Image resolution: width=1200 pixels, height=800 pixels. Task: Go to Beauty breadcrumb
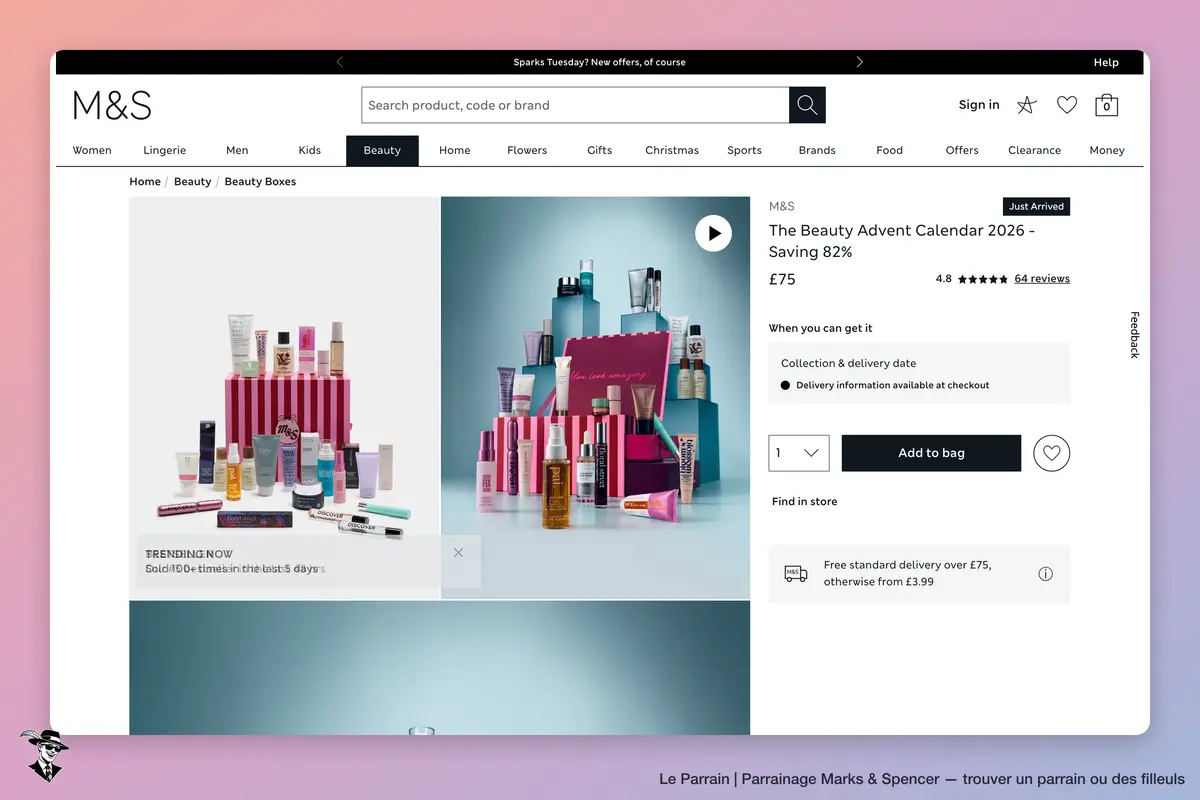click(x=192, y=182)
